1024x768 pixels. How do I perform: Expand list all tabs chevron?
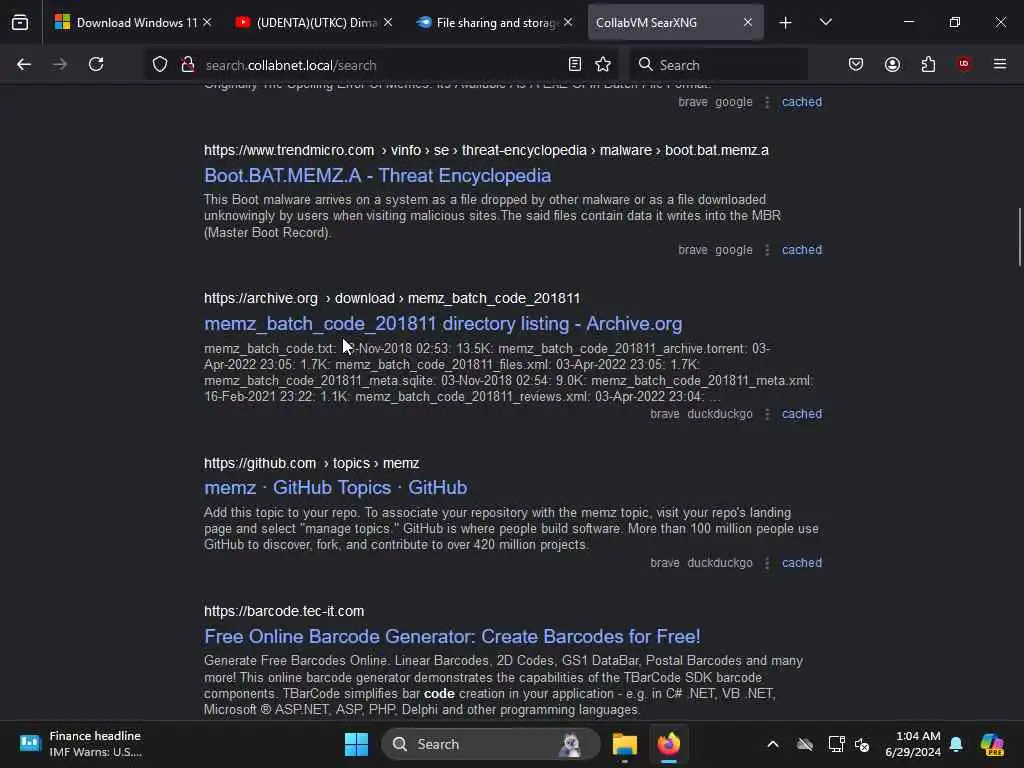point(825,22)
